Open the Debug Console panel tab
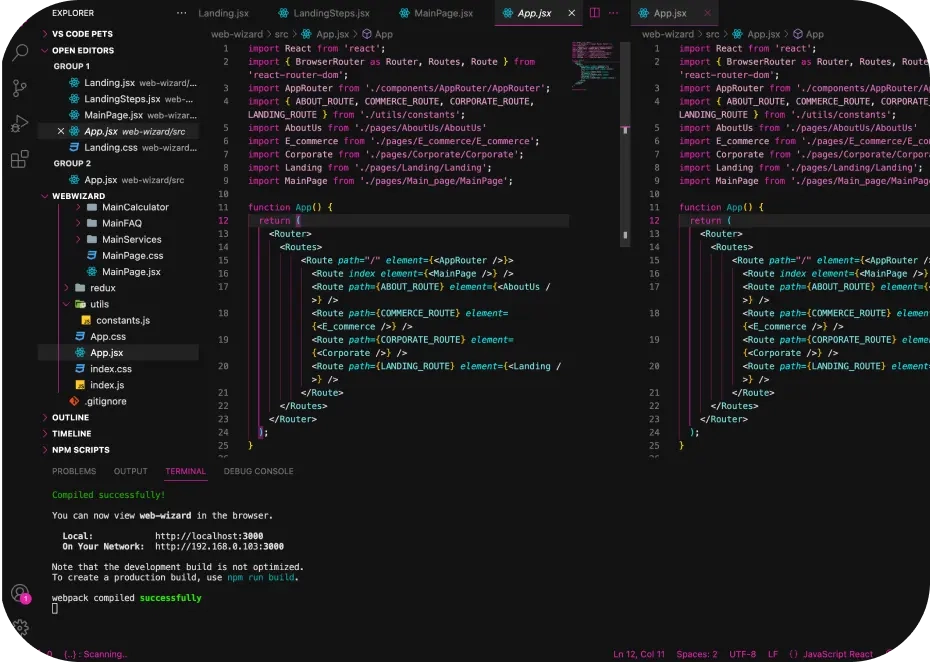The width and height of the screenshot is (930, 662). coord(258,471)
